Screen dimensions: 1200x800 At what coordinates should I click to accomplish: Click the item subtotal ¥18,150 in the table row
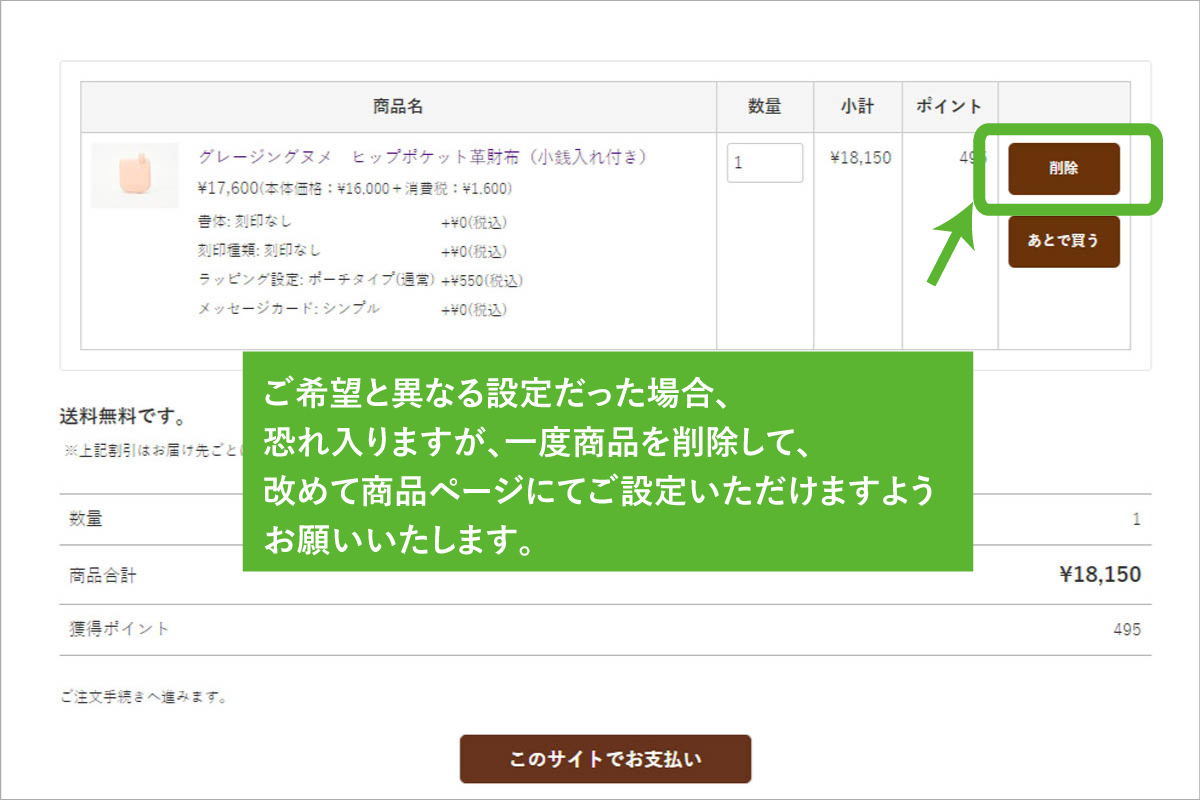(860, 158)
